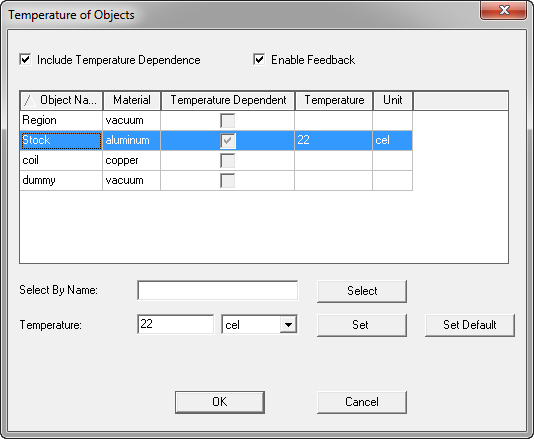Toggle Include Temperature Dependence checkbox

tap(26, 60)
